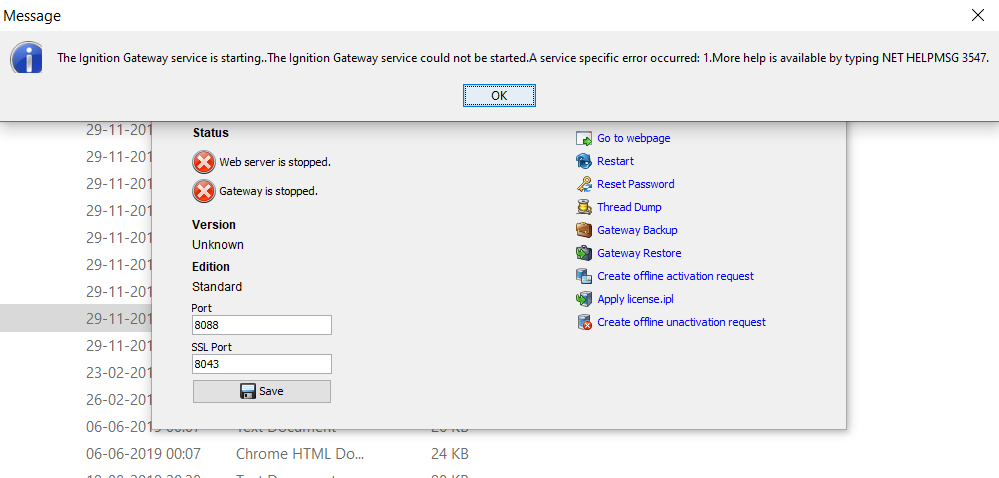The width and height of the screenshot is (999, 478).
Task: Click the Restart link
Action: pos(615,161)
